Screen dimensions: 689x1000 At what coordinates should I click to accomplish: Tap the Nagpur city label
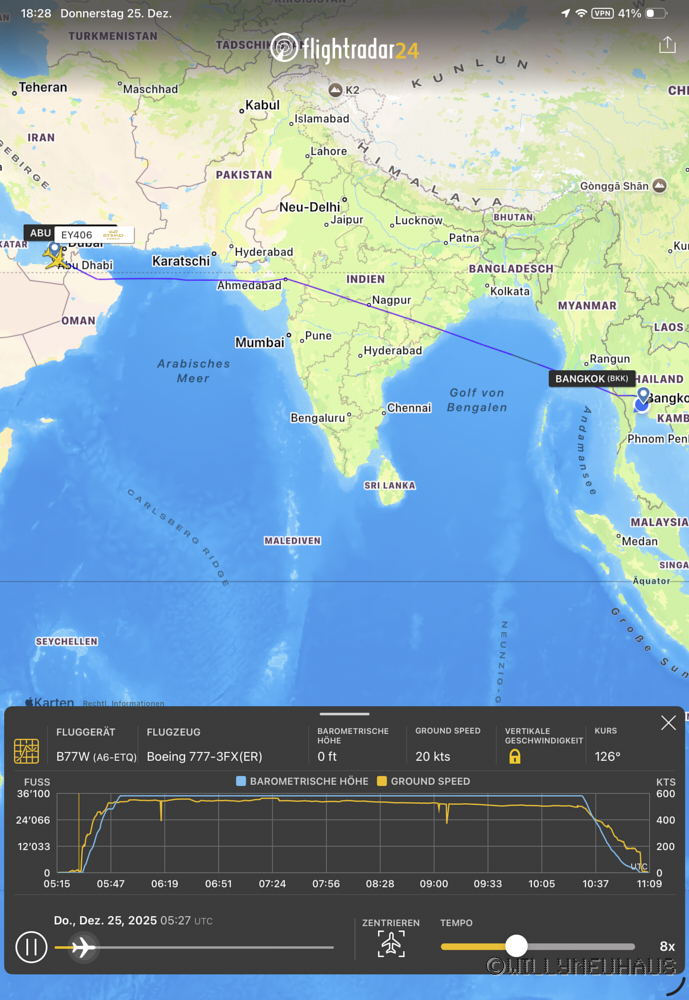pyautogui.click(x=392, y=300)
